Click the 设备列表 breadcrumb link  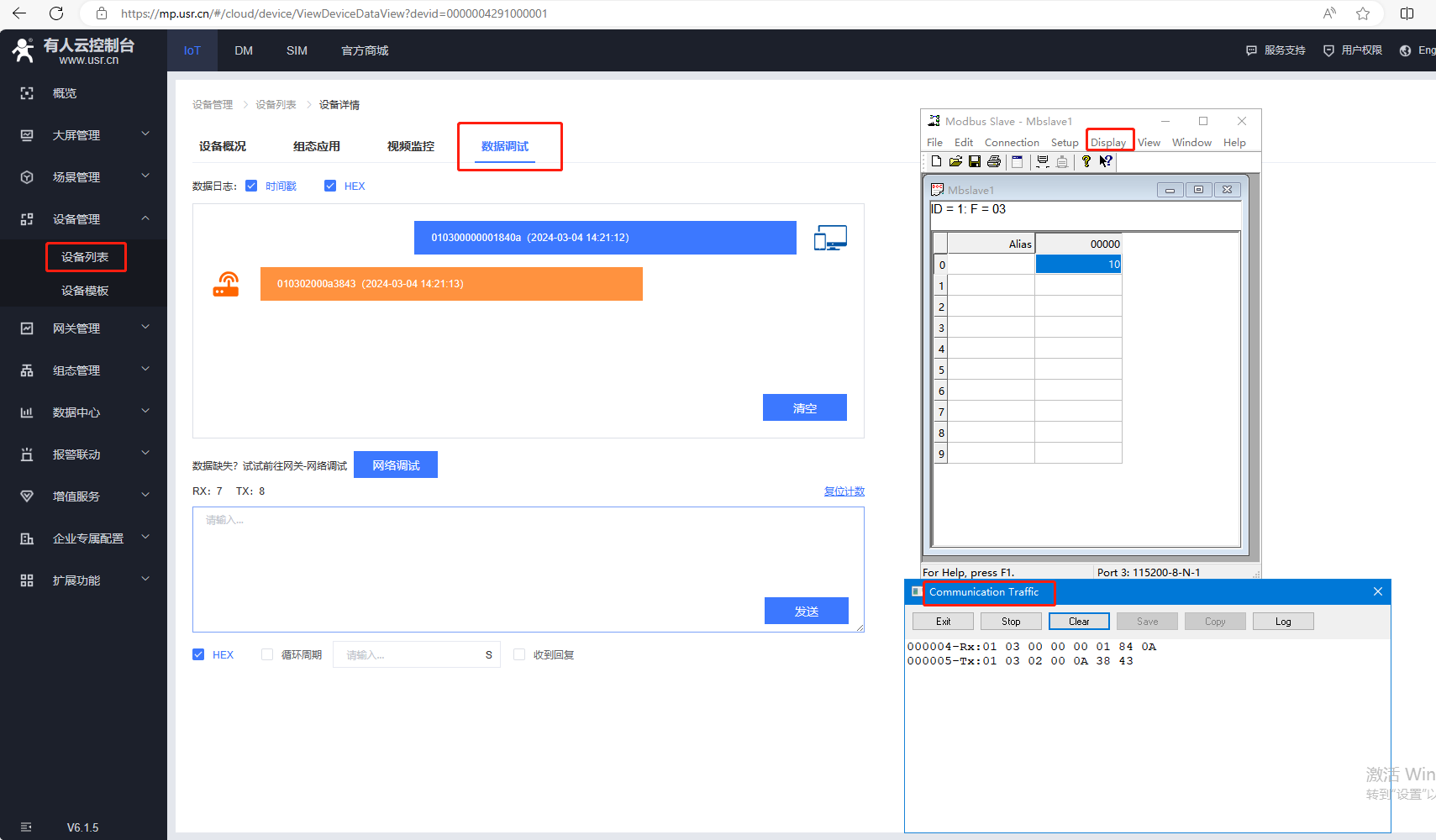click(276, 105)
